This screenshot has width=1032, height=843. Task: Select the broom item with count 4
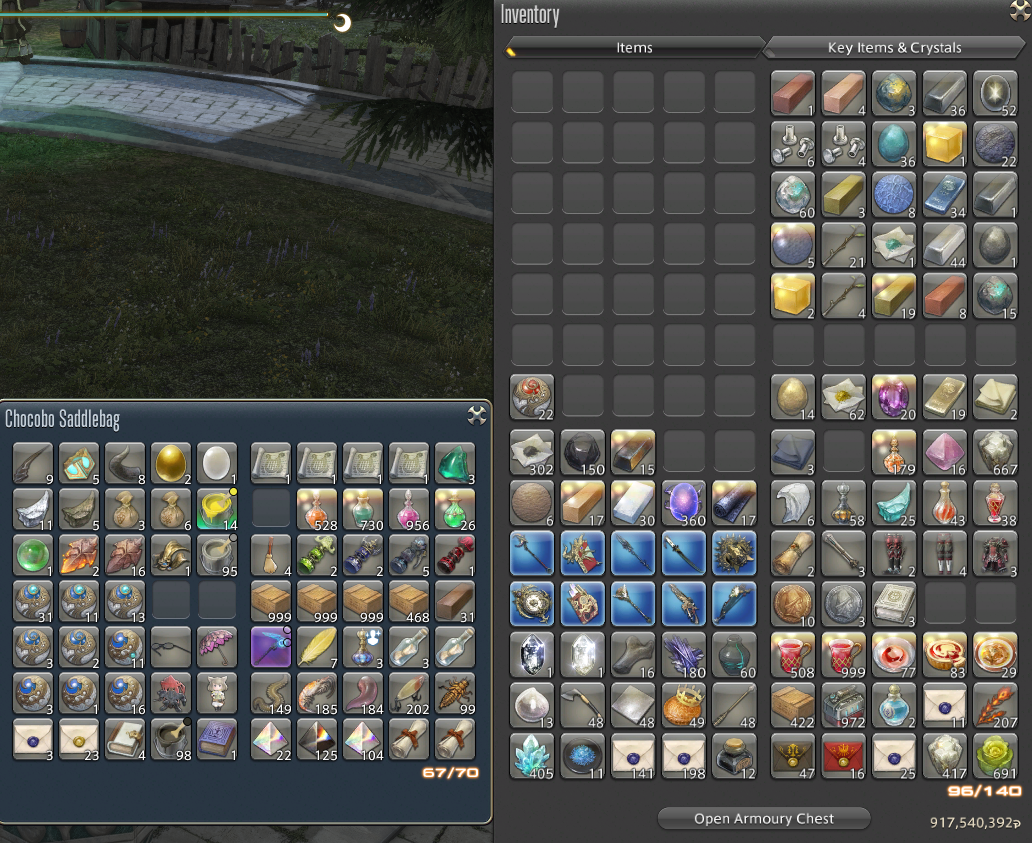point(271,555)
